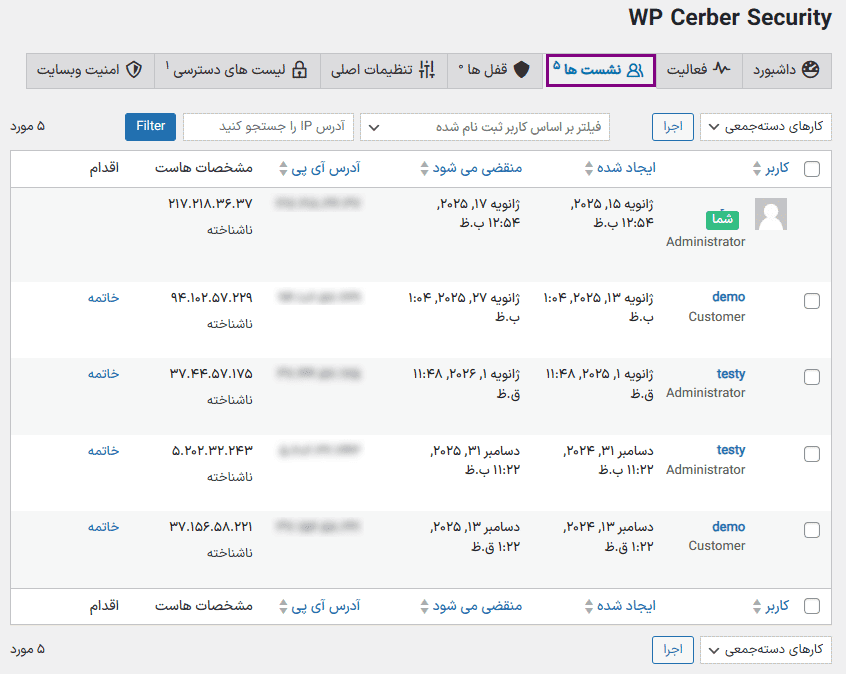Image resolution: width=846 pixels, height=674 pixels.
Task: Sort by منقضی می شود in footer
Action: (x=477, y=606)
